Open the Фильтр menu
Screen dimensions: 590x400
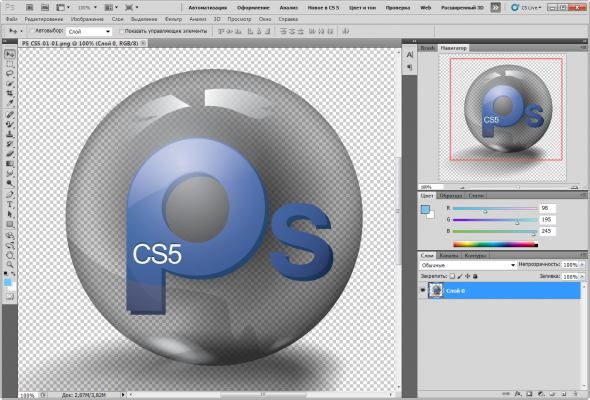click(173, 19)
